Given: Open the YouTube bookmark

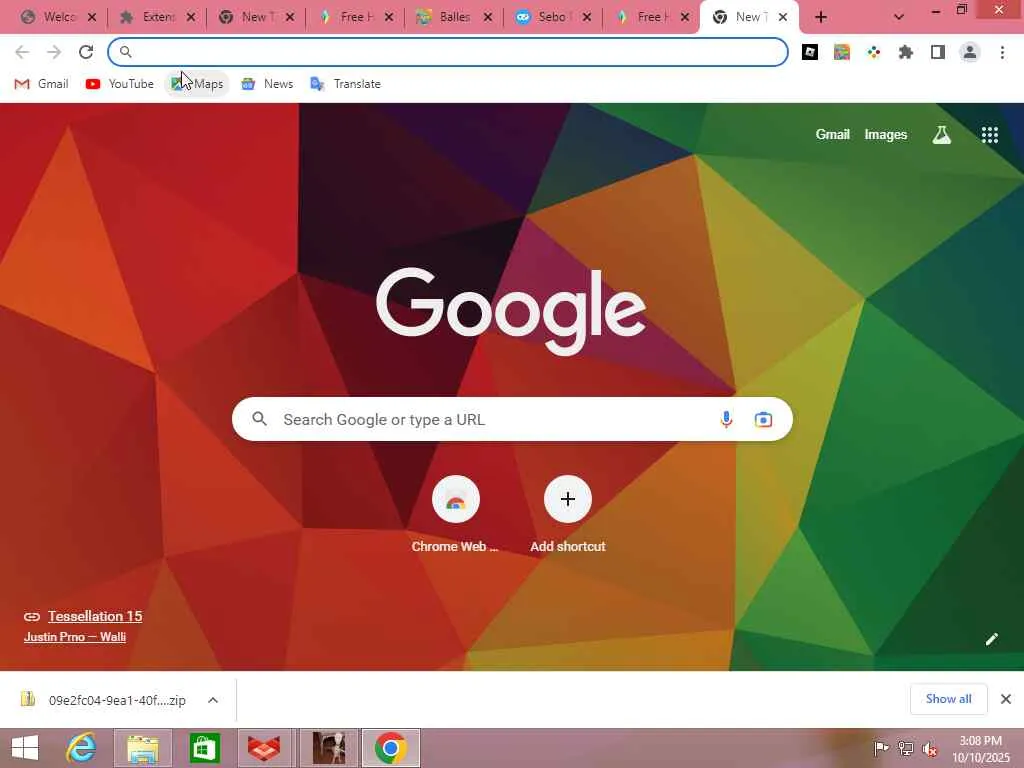Looking at the screenshot, I should coord(120,84).
